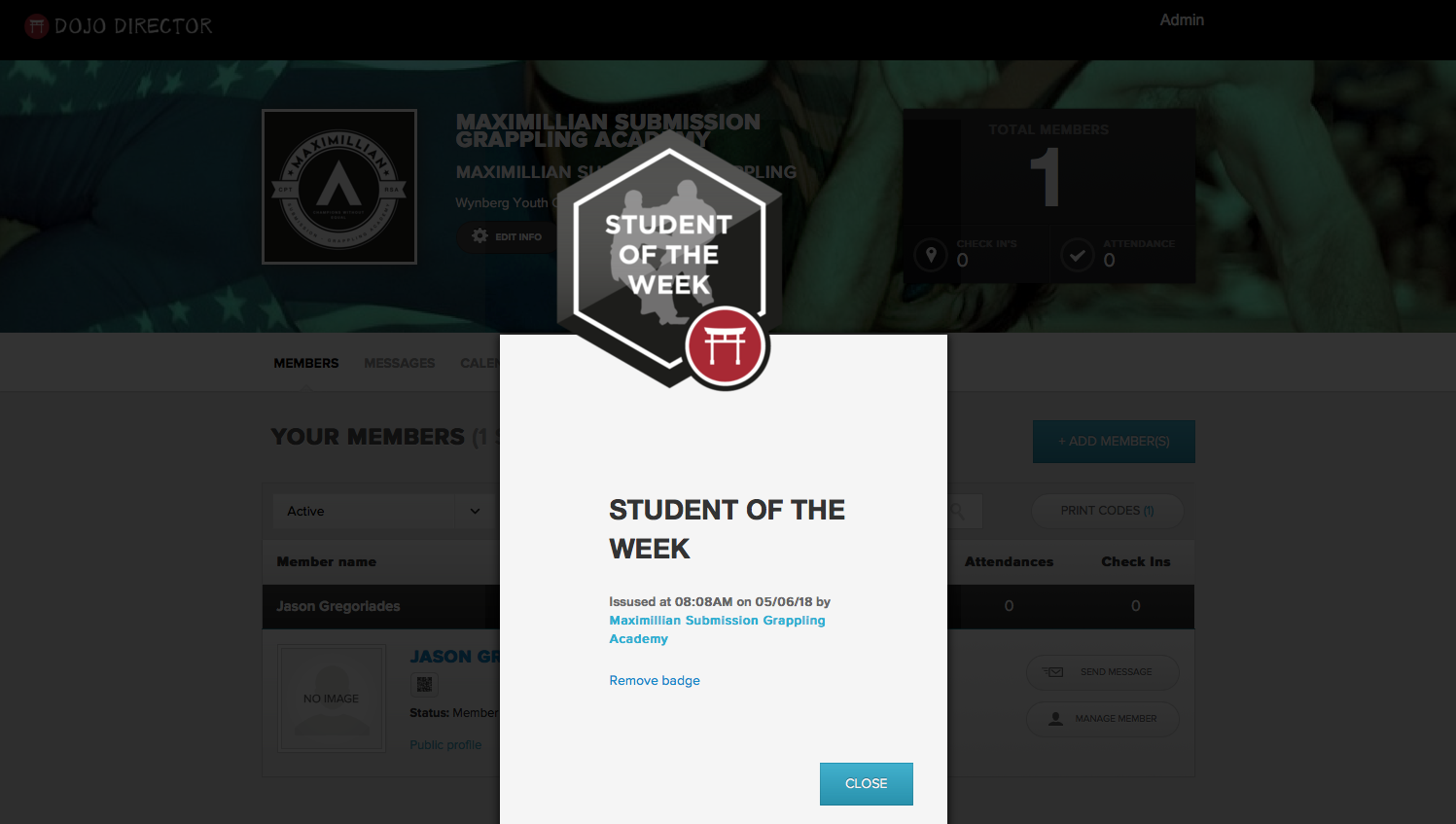Viewport: 1456px width, 824px height.
Task: Click the member QR code icon
Action: pyautogui.click(x=424, y=684)
